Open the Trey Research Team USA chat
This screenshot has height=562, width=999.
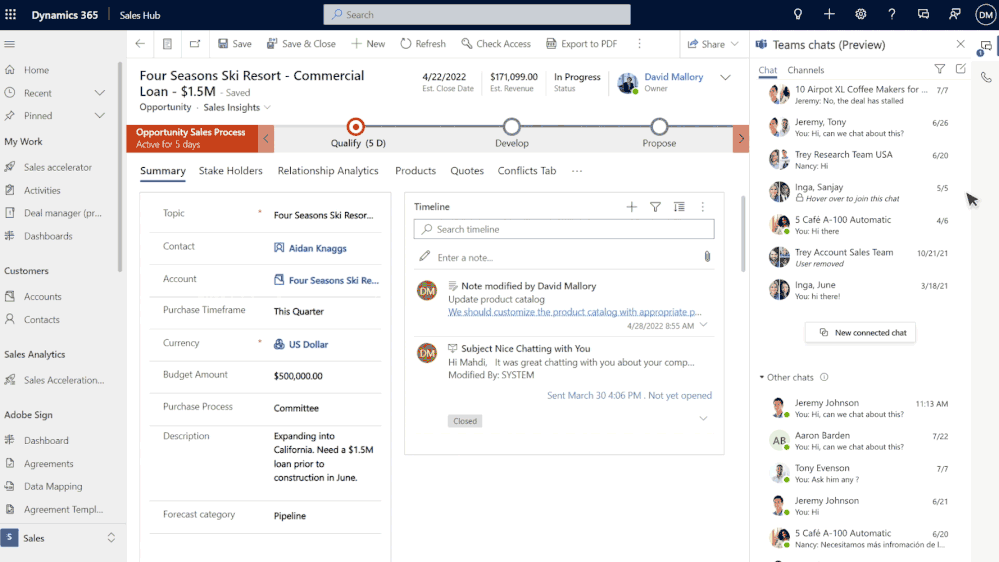point(859,159)
